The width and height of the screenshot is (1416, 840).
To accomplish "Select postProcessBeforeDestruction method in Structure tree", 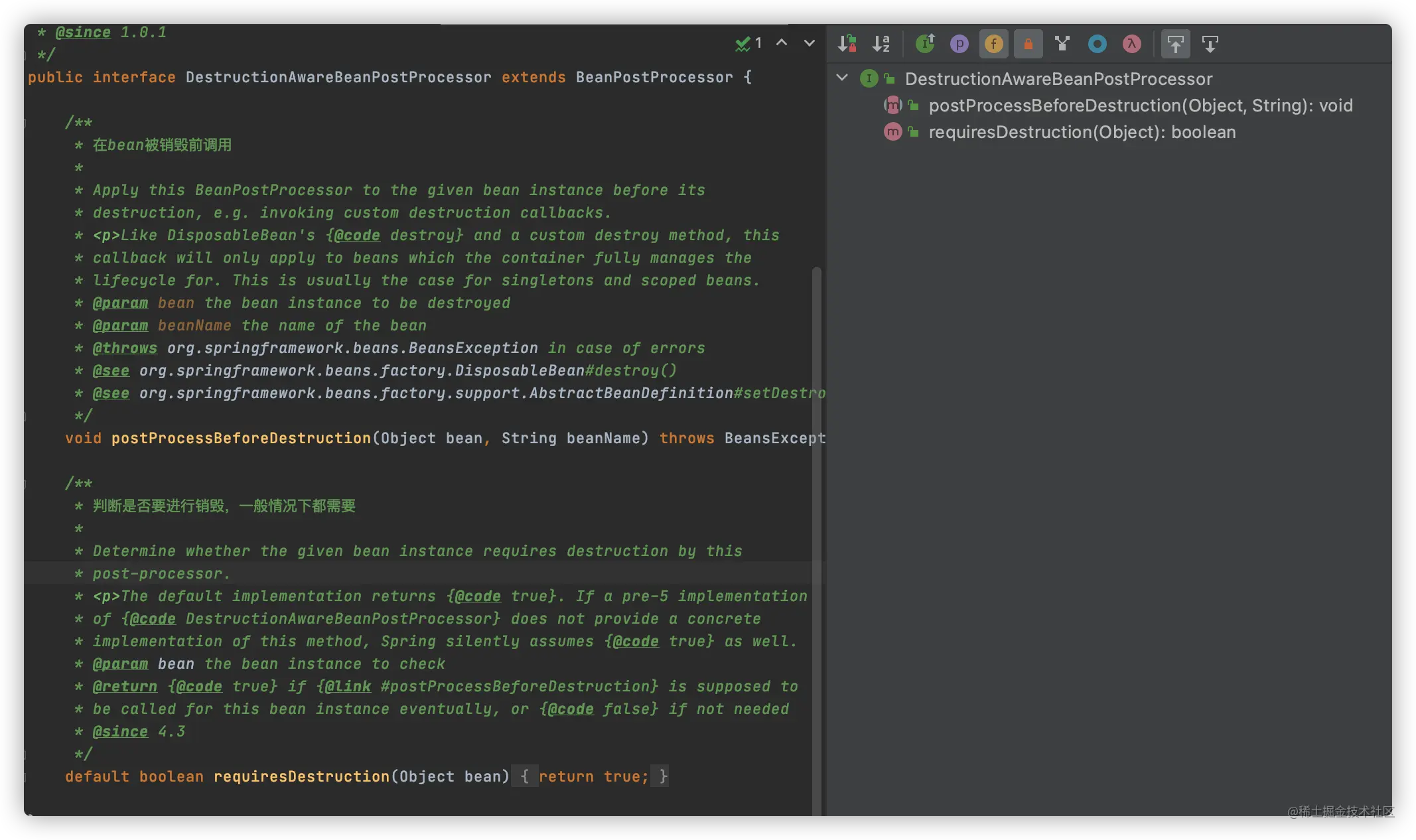I will 1141,105.
